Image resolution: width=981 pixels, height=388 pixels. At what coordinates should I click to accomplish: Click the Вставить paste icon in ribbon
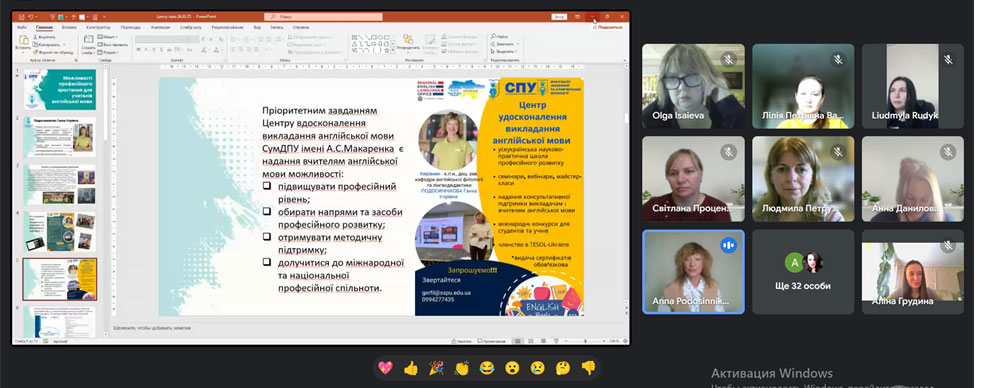coord(22,44)
